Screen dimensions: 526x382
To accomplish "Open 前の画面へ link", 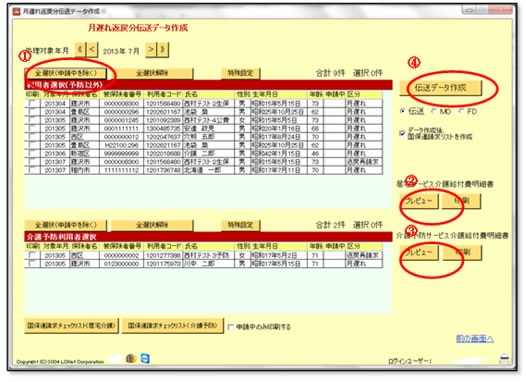I will click(475, 339).
